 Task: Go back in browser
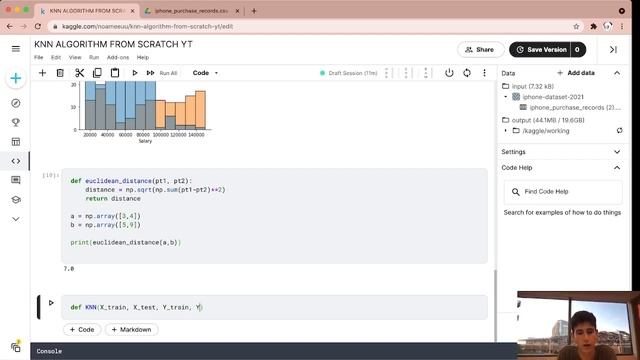9,26
